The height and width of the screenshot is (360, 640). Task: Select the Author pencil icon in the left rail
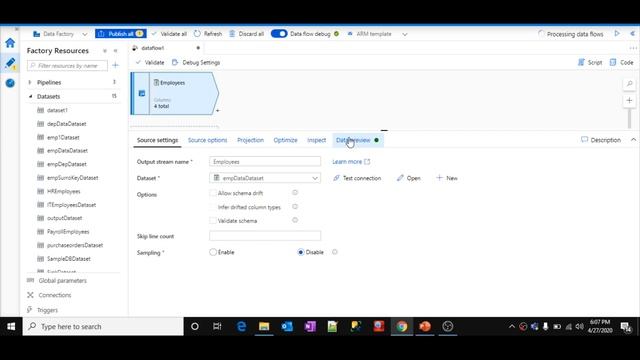(x=10, y=63)
